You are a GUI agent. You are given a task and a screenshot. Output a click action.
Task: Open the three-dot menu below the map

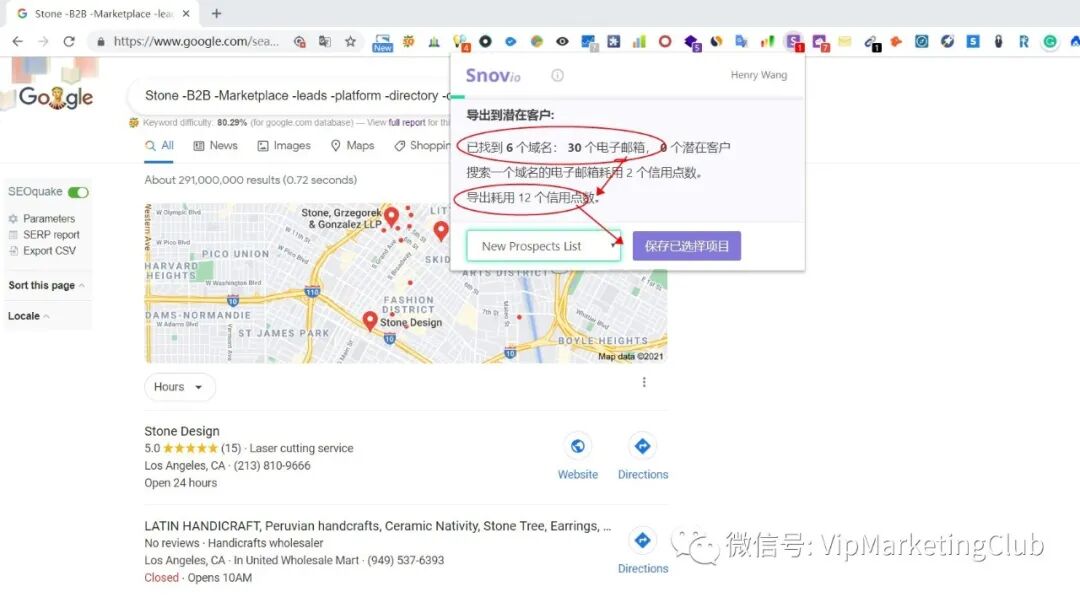point(644,382)
